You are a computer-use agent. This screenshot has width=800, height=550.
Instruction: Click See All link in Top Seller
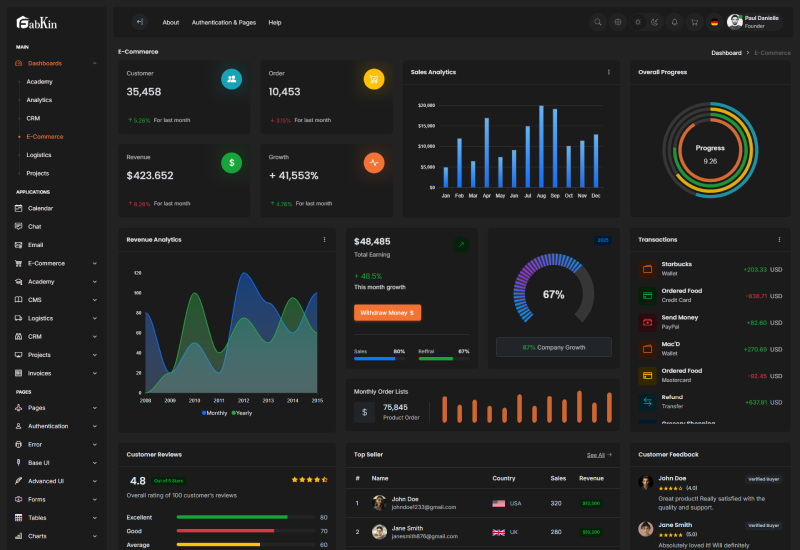(598, 454)
